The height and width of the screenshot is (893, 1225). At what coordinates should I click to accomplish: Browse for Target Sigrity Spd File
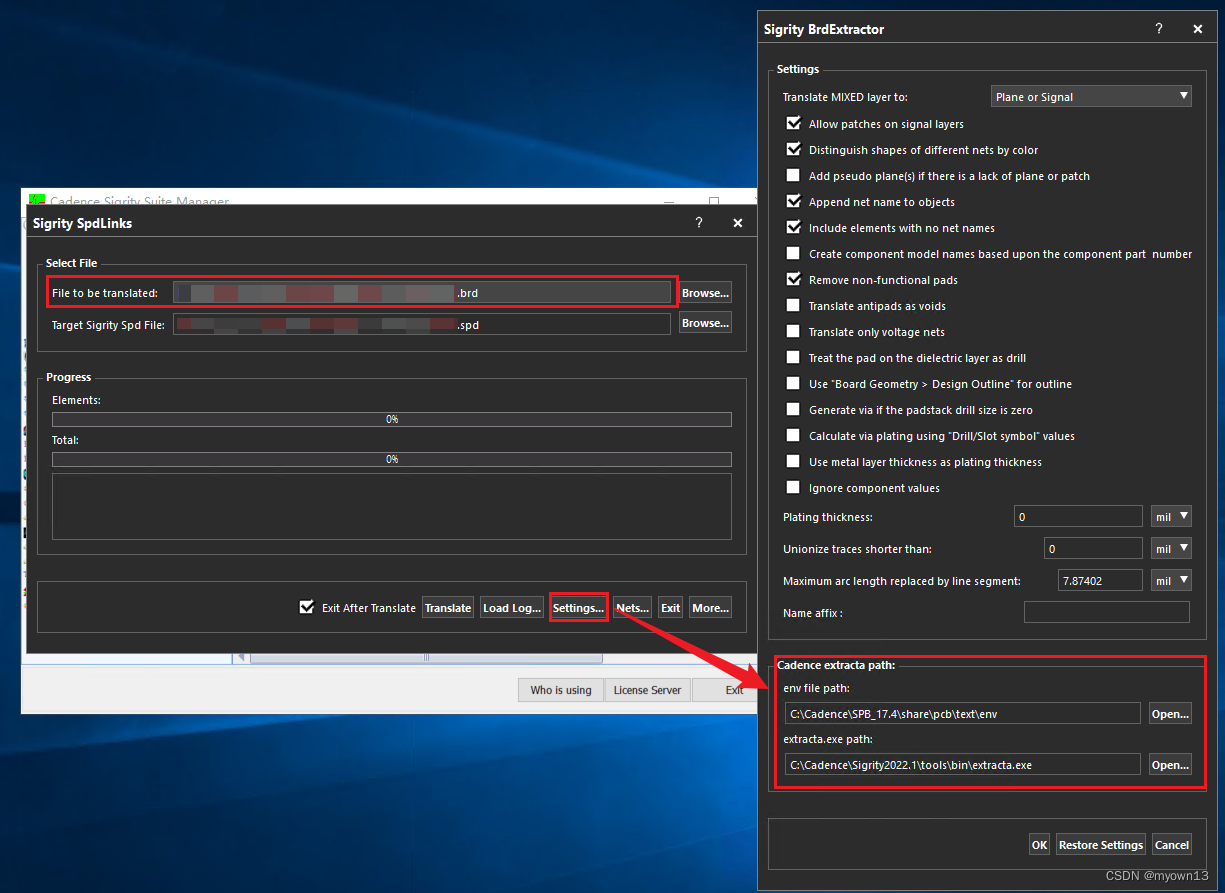705,323
